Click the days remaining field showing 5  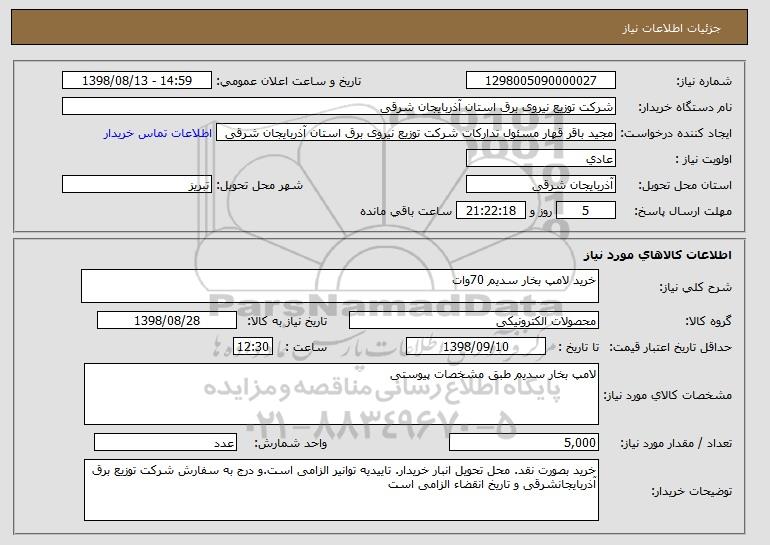click(585, 211)
